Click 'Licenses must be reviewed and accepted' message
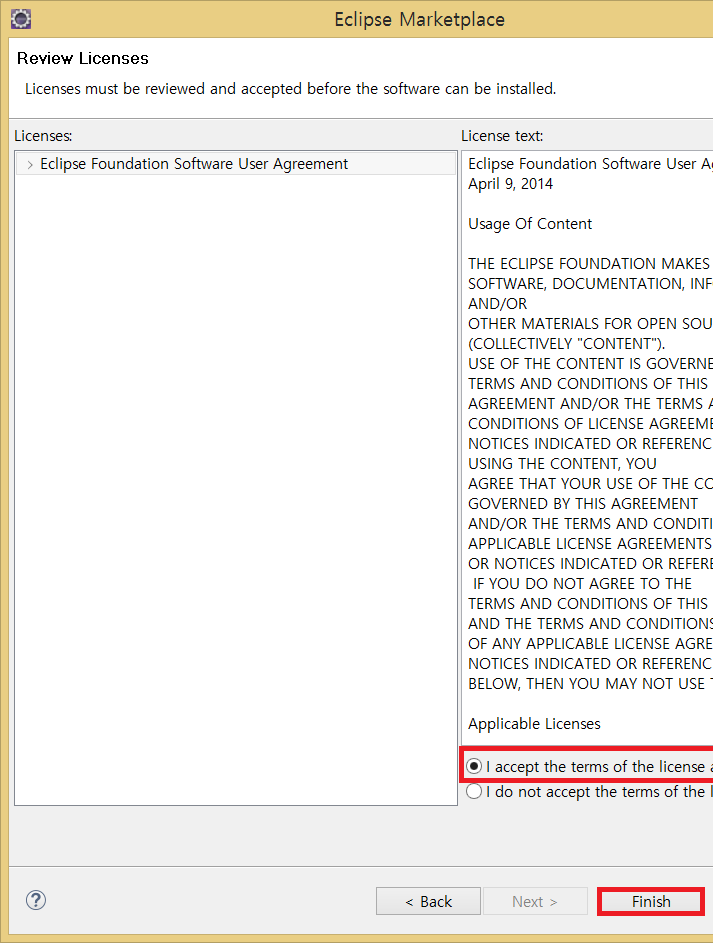The height and width of the screenshot is (943, 713). coord(290,89)
